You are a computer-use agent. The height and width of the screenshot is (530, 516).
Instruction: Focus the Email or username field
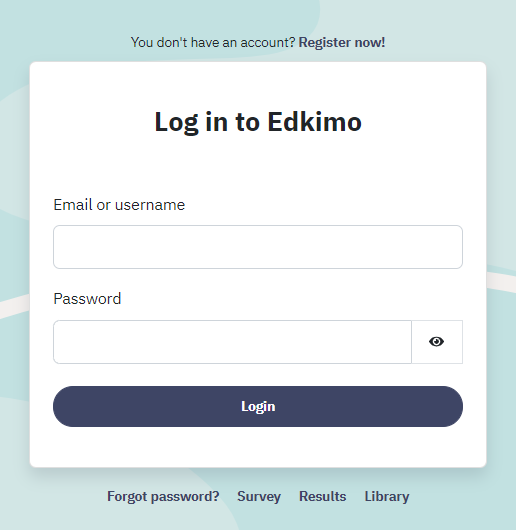pos(258,247)
